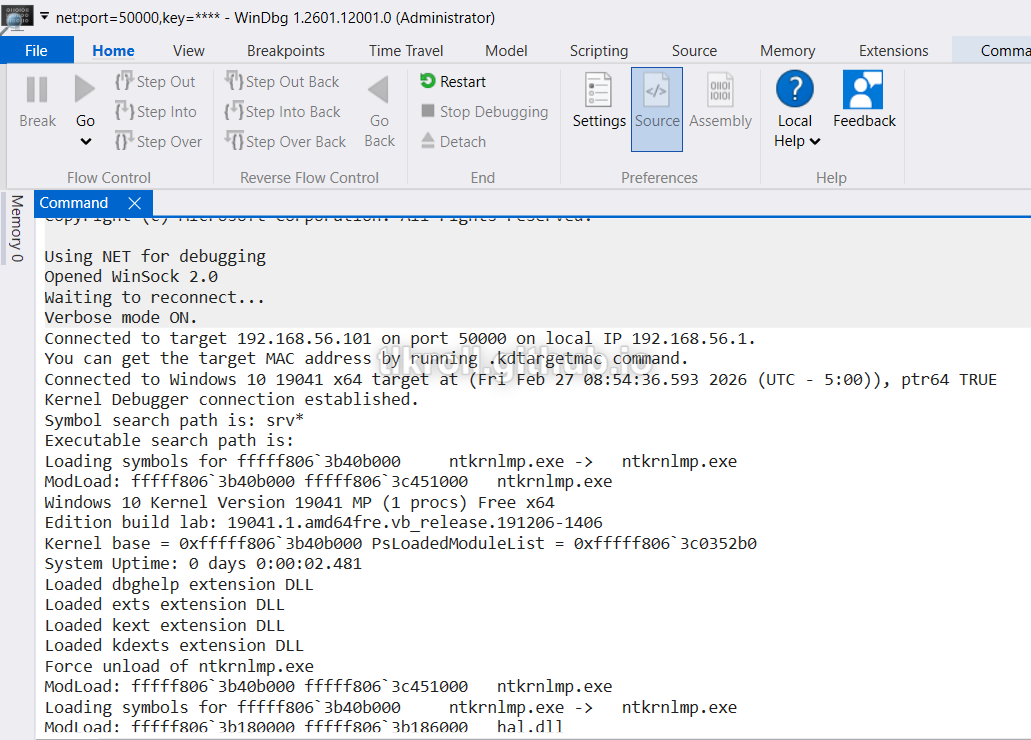The height and width of the screenshot is (740, 1031).
Task: Switch to the Breakpoints ribbon tab
Action: [286, 51]
